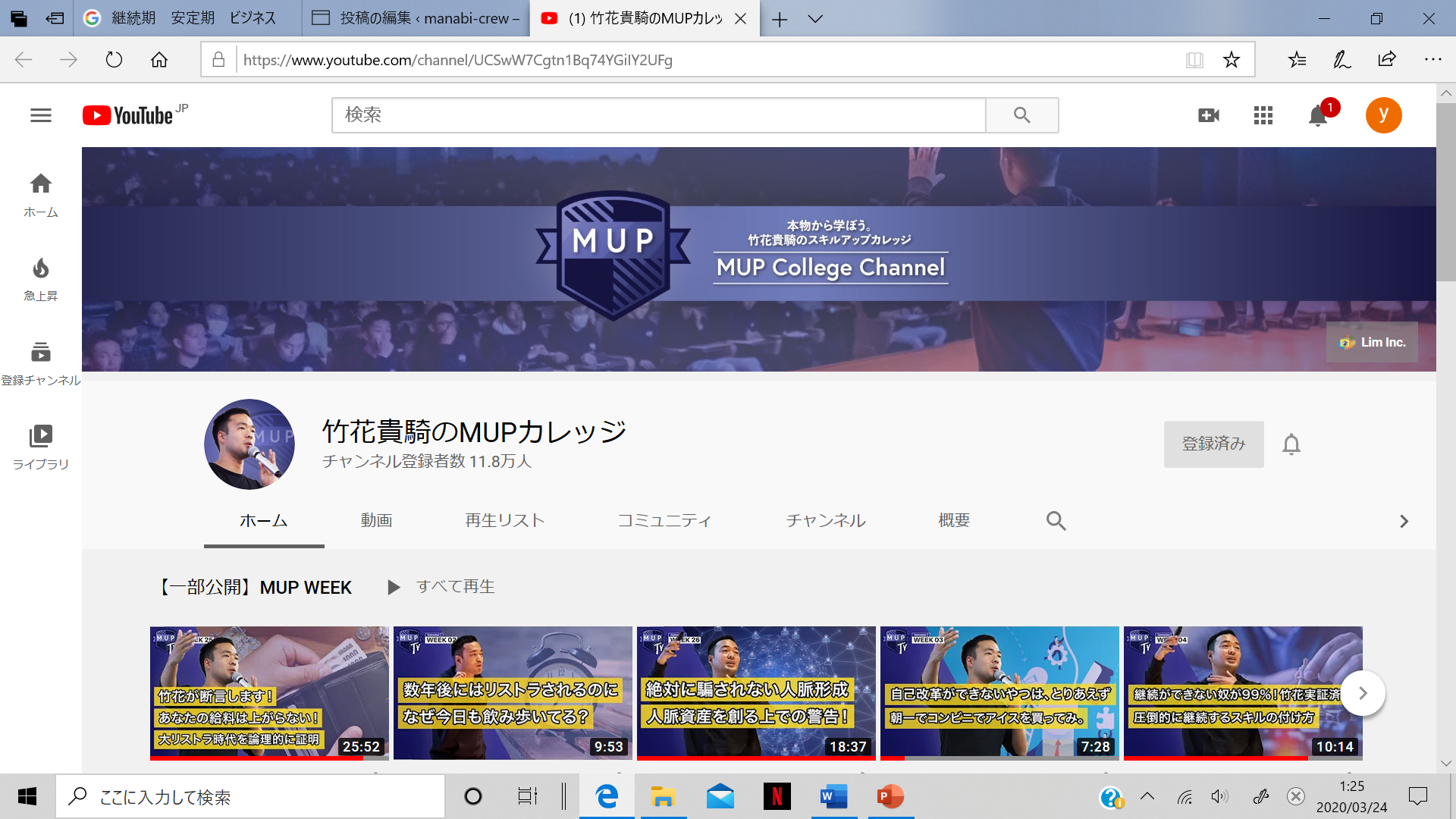Select the チャンネル channel tab

pyautogui.click(x=826, y=521)
